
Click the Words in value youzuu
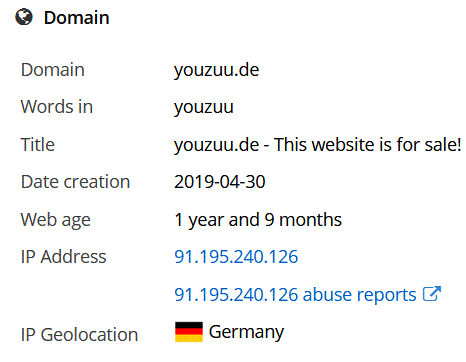point(204,108)
